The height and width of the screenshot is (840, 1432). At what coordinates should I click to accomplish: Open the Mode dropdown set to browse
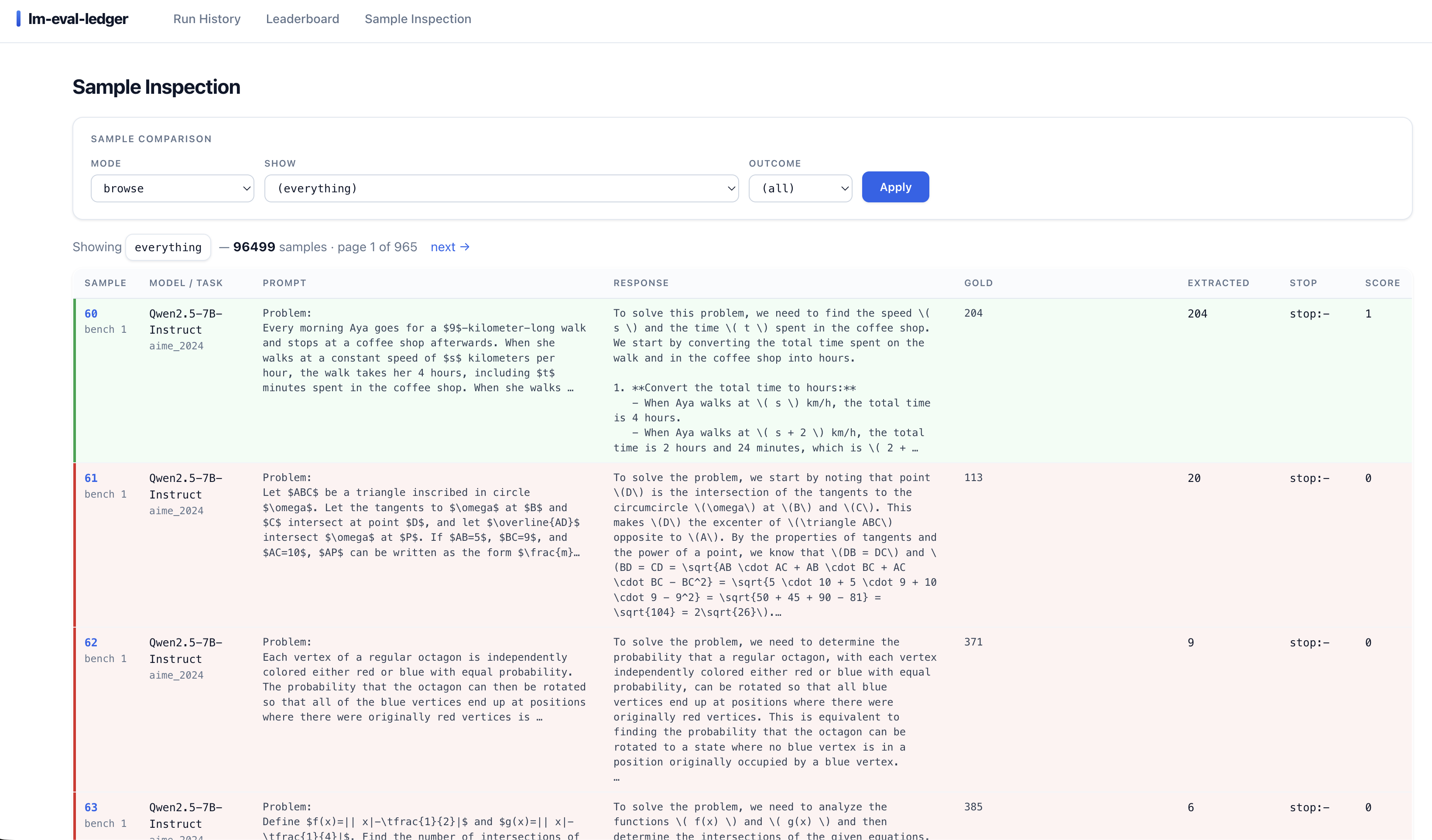[x=172, y=188]
